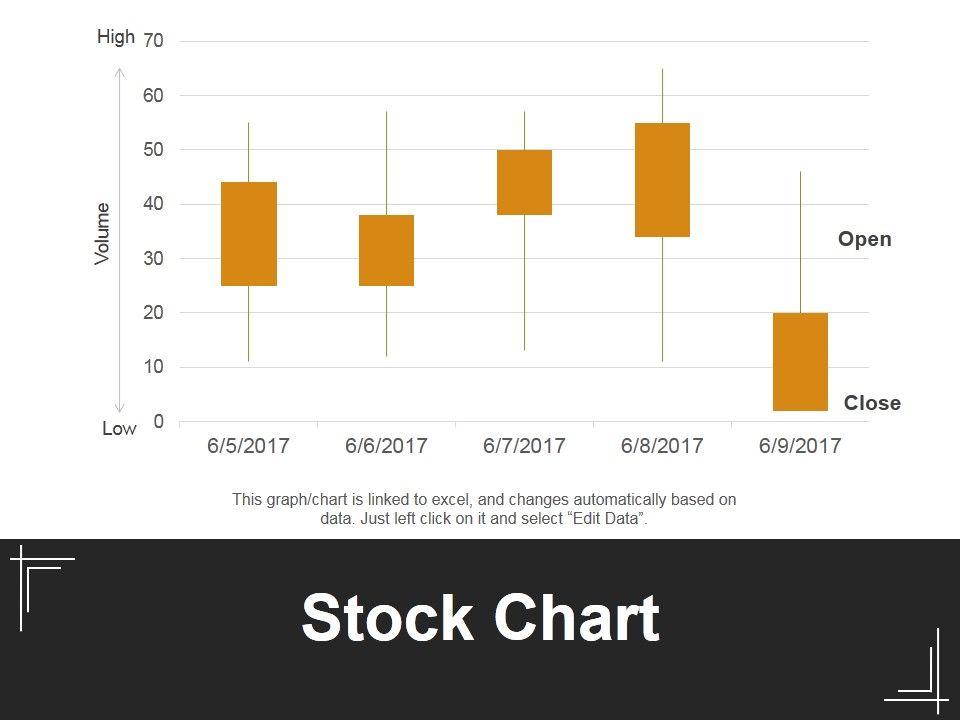Select the 6/6/2017 candlestick body

(x=386, y=250)
